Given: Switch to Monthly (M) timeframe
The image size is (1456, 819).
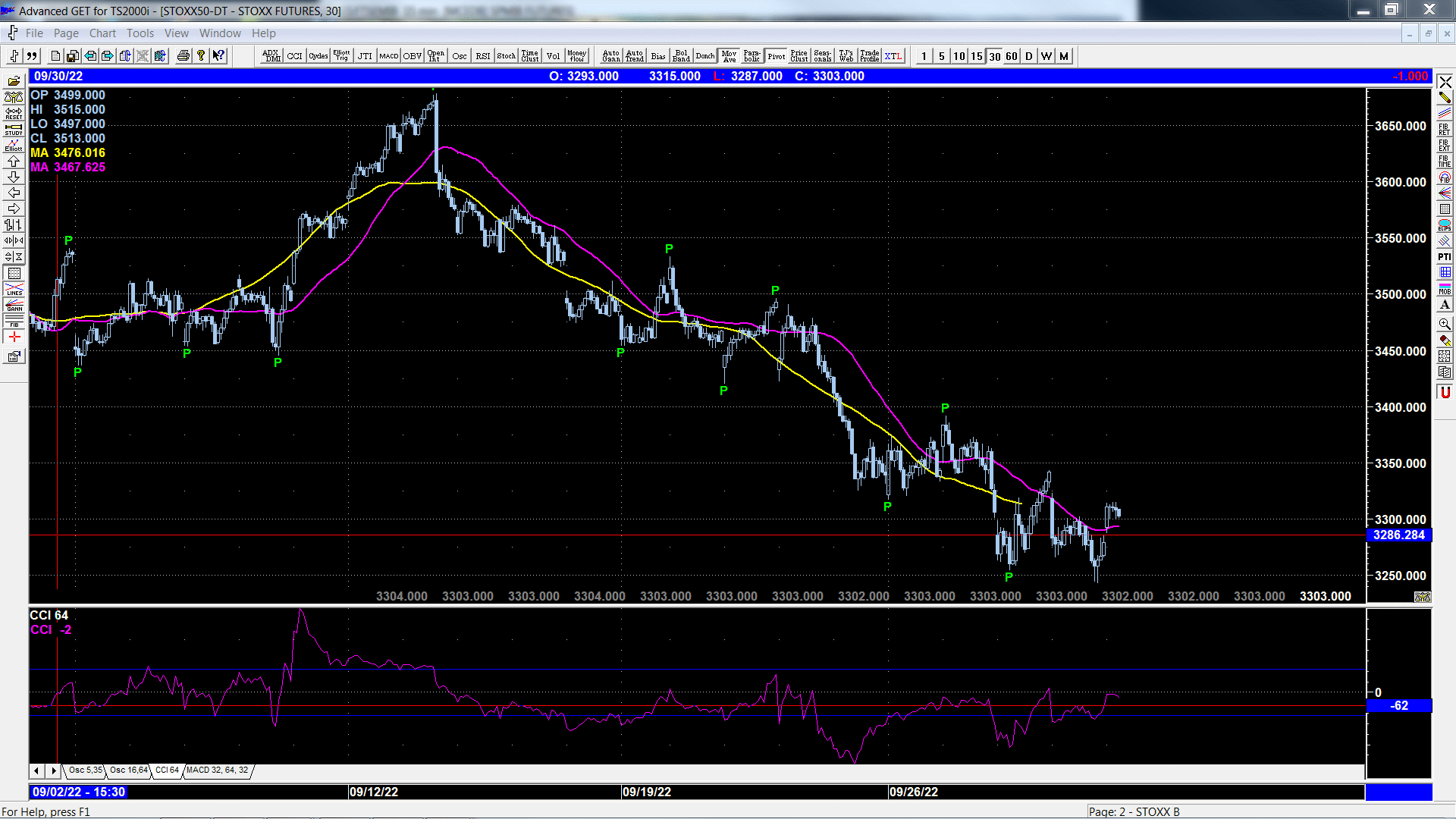Looking at the screenshot, I should pos(1064,56).
